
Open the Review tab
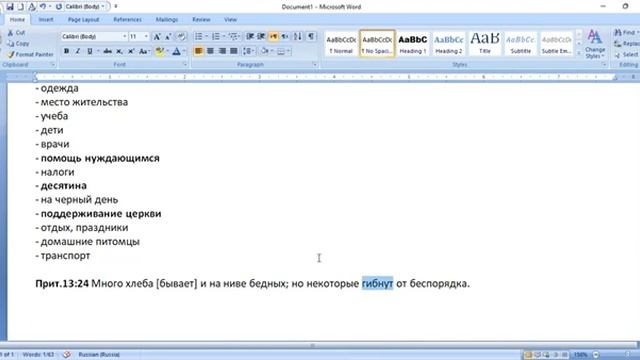(x=201, y=20)
